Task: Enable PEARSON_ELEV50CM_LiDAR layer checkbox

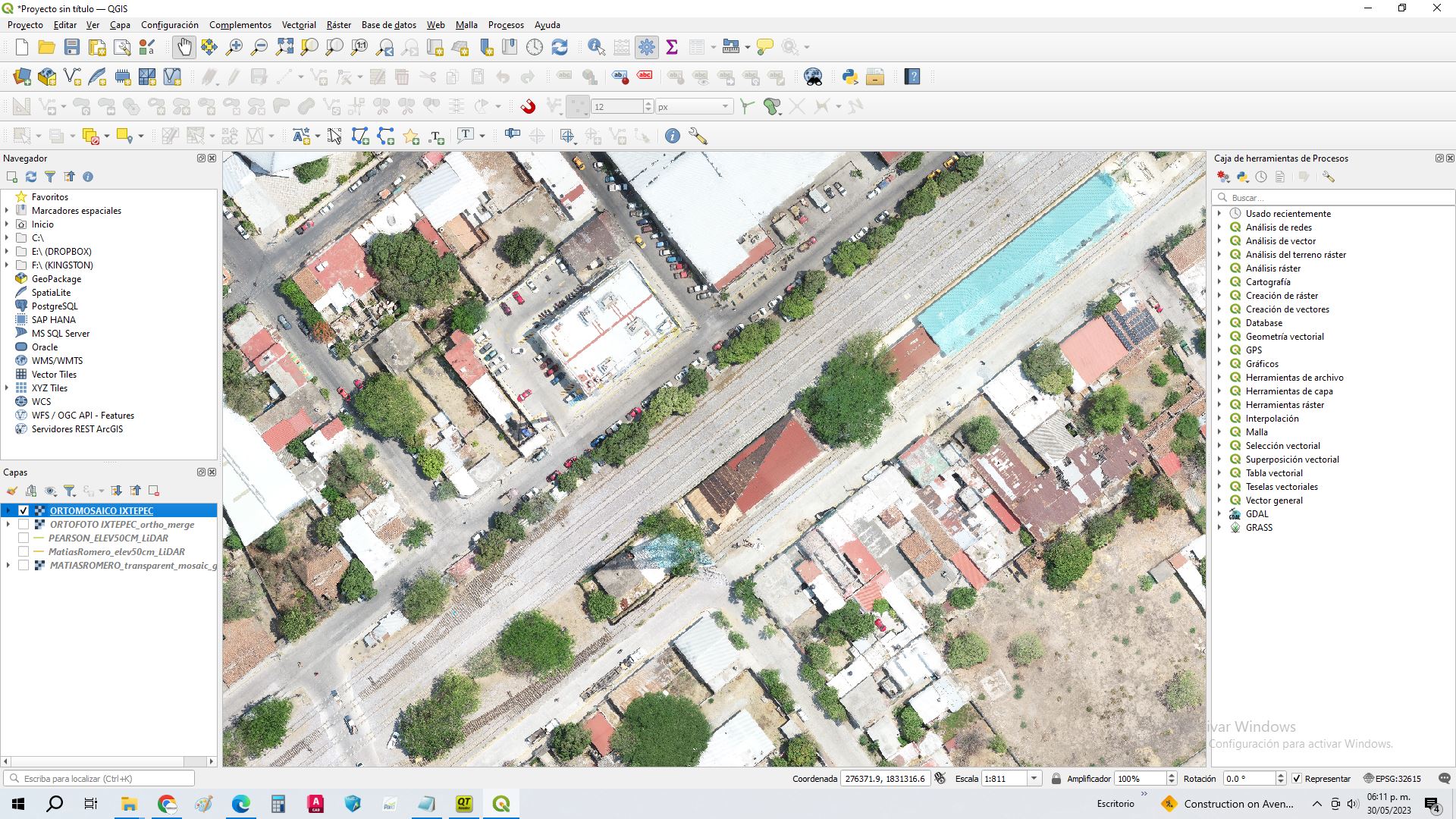Action: click(24, 538)
